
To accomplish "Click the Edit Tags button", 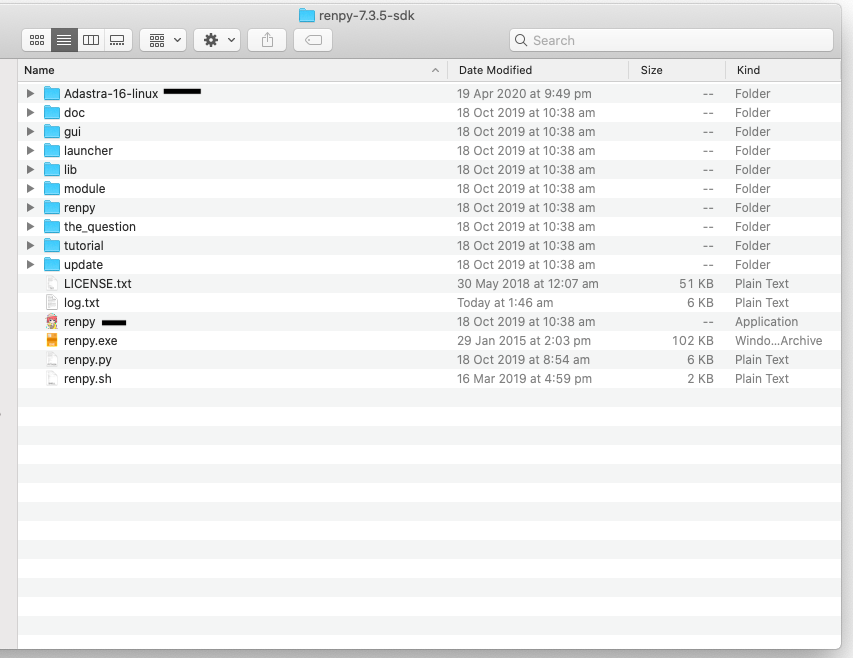I will (x=313, y=40).
